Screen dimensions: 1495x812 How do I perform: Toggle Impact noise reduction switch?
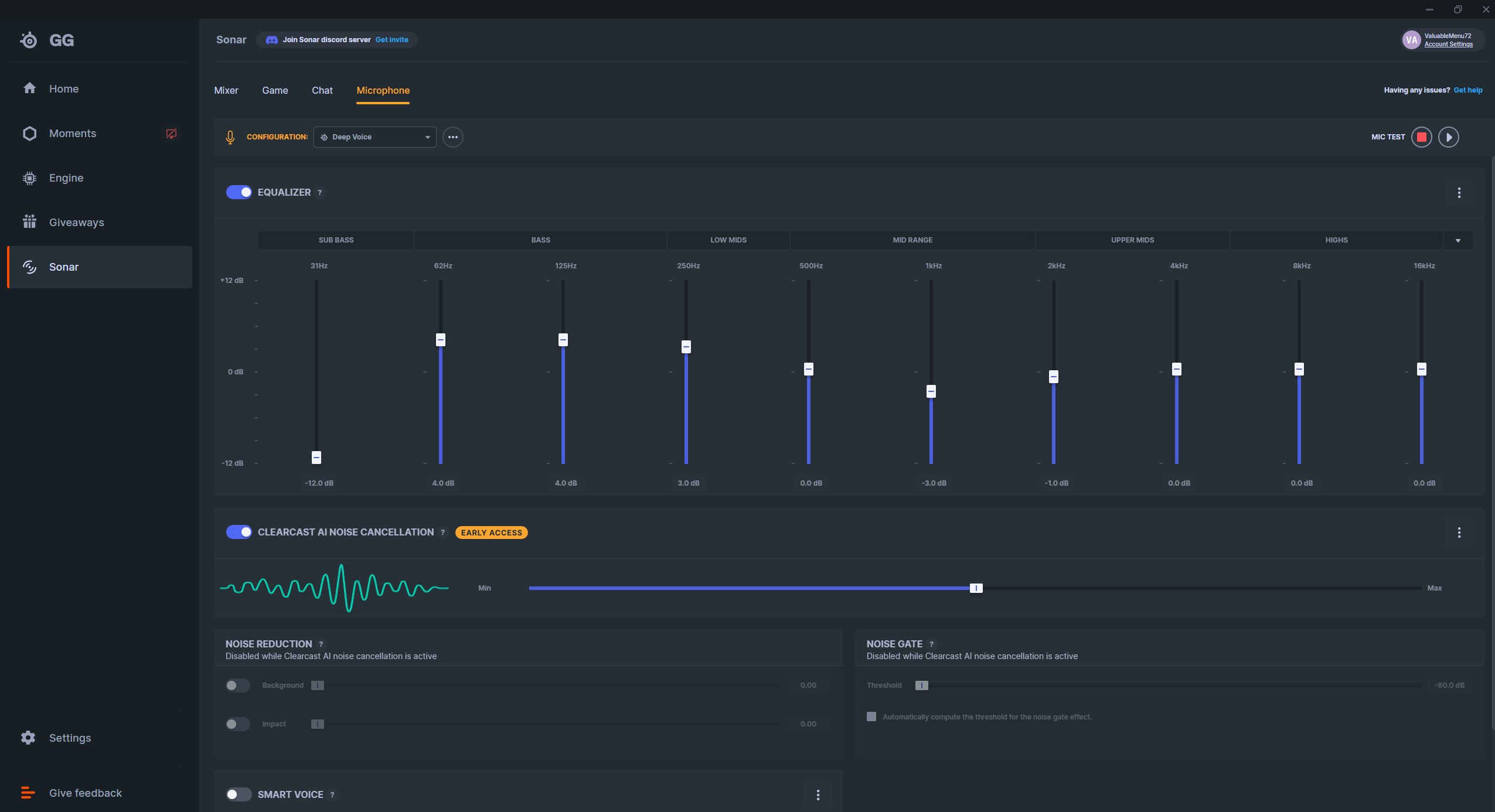(237, 724)
